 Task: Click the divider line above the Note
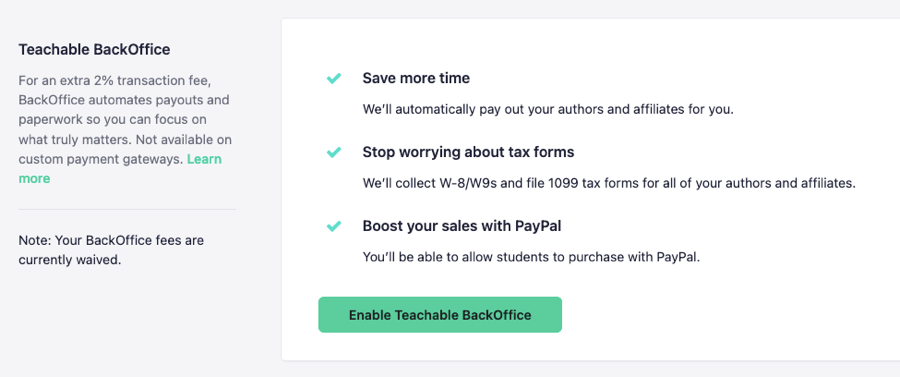[x=127, y=209]
